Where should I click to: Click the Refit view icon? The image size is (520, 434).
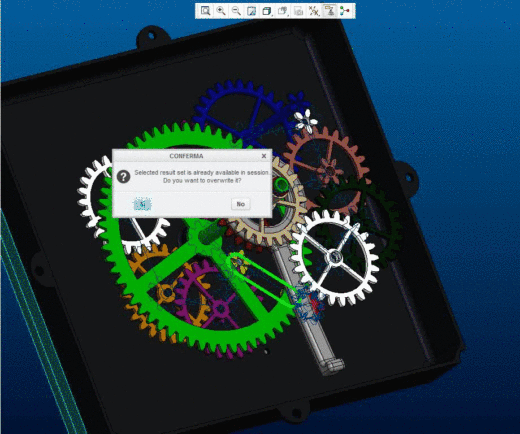click(205, 11)
